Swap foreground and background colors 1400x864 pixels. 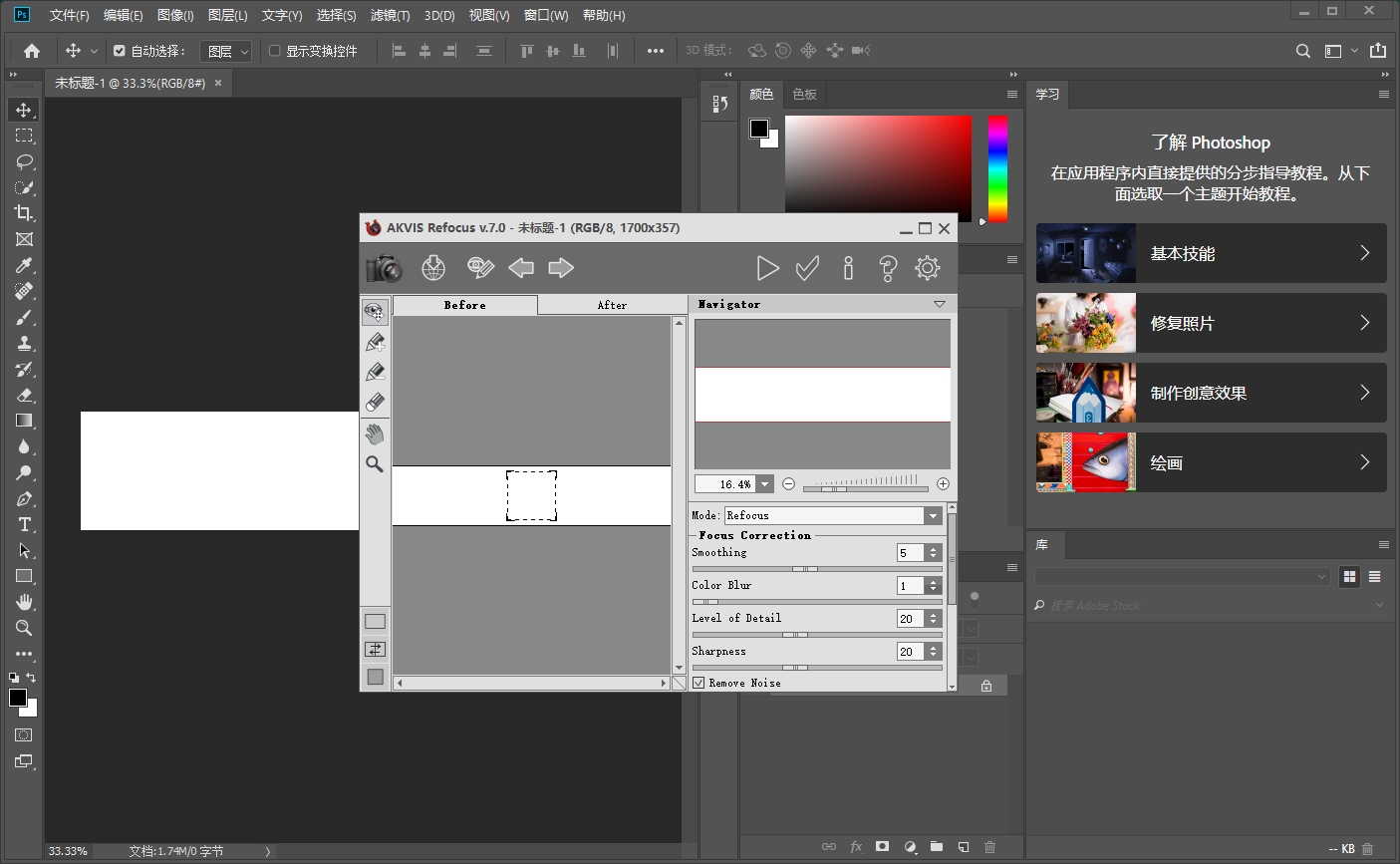pyautogui.click(x=31, y=678)
